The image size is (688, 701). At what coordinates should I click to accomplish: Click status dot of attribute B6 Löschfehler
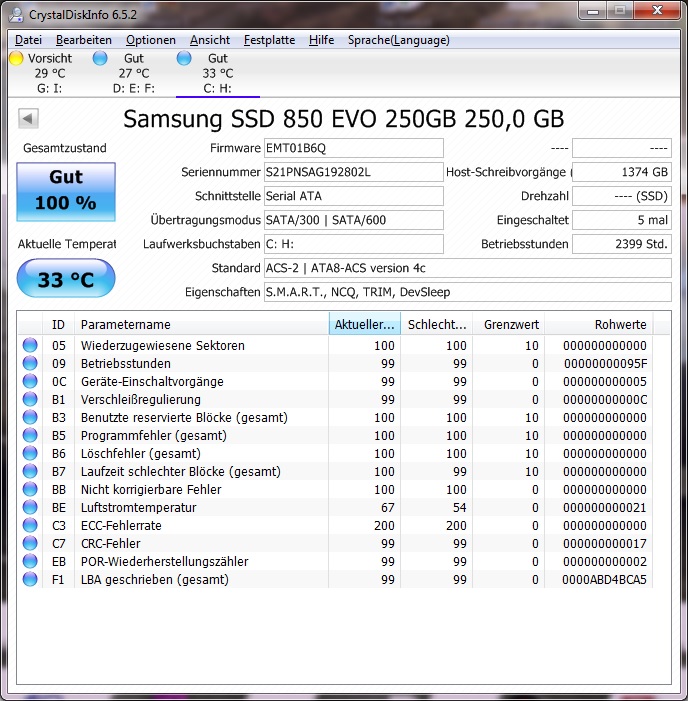30,453
